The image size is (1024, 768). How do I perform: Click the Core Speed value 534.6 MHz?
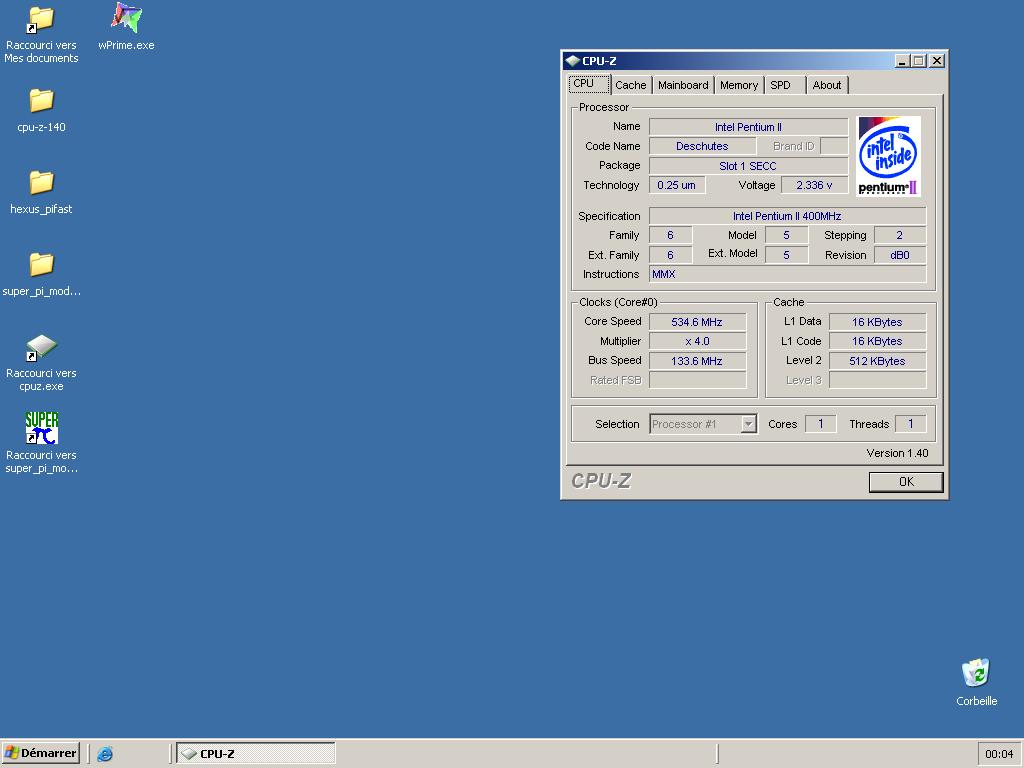(697, 322)
